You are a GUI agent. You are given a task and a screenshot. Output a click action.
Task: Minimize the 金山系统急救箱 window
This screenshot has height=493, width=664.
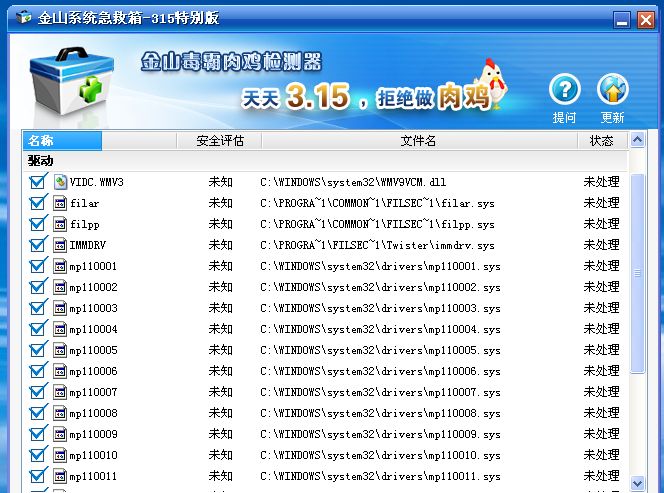point(622,19)
